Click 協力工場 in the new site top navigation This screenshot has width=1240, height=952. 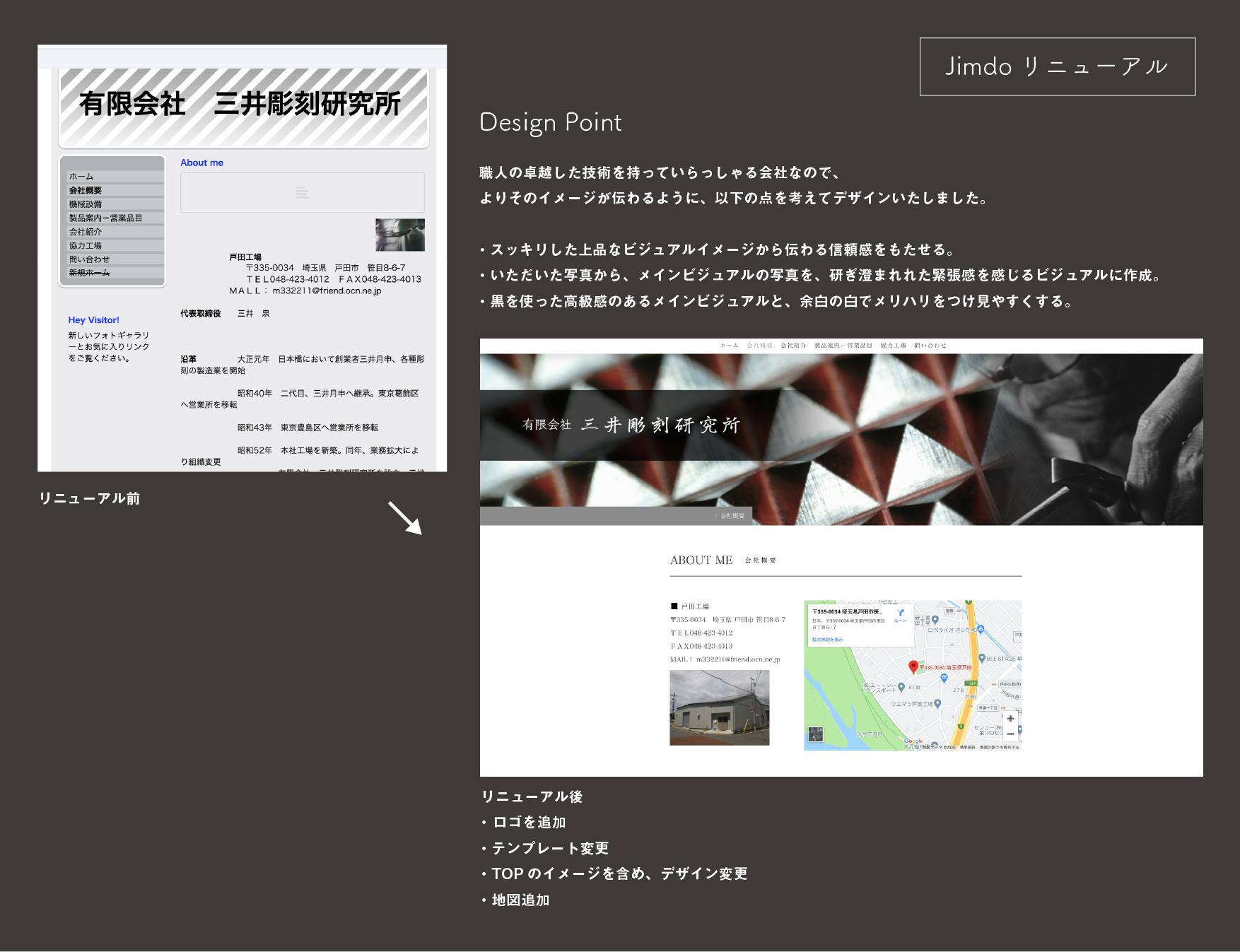[894, 346]
